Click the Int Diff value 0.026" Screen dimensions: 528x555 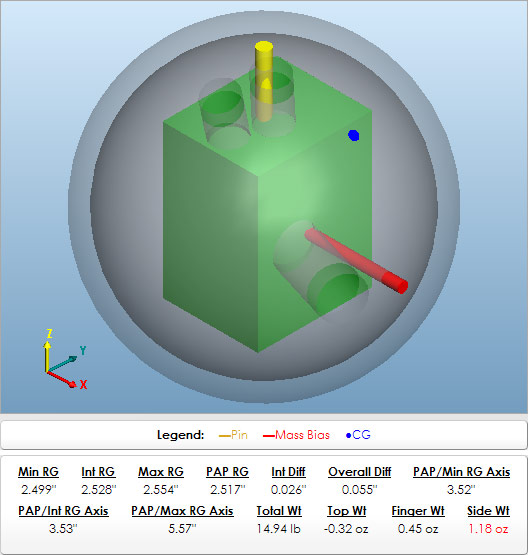[x=288, y=490]
